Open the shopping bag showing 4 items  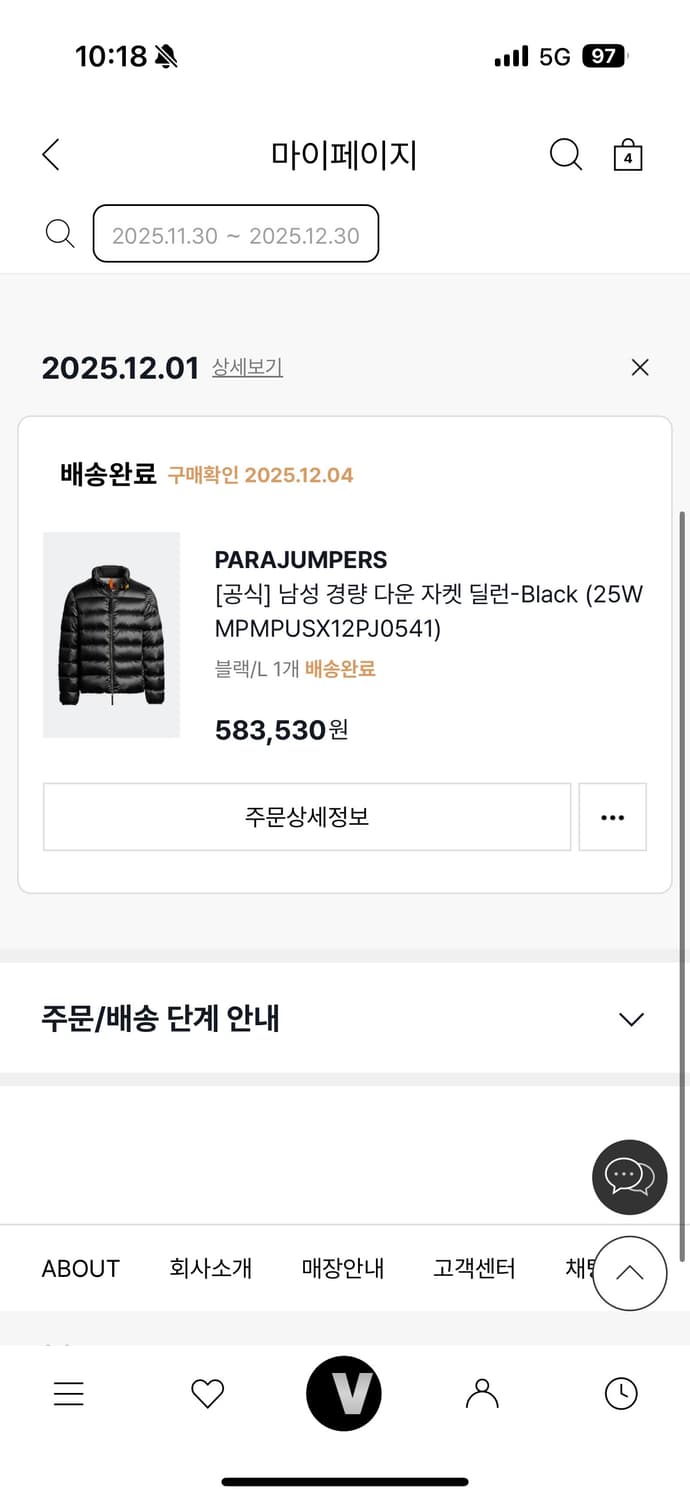[627, 155]
